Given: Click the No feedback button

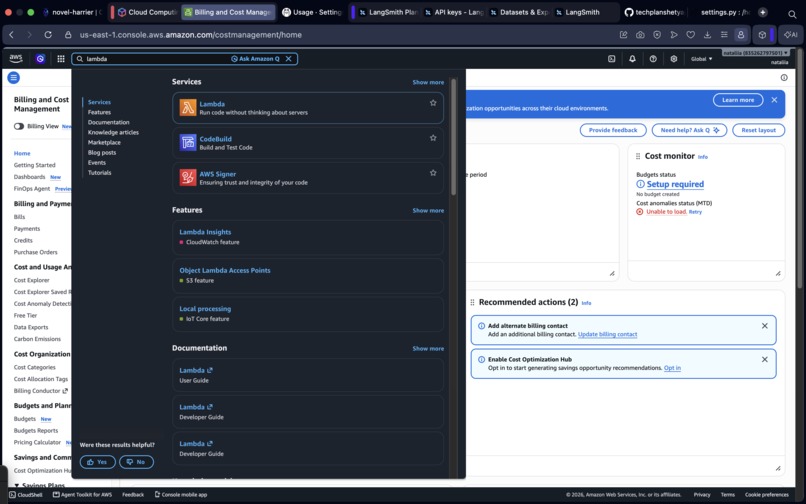Looking at the screenshot, I should (x=136, y=462).
